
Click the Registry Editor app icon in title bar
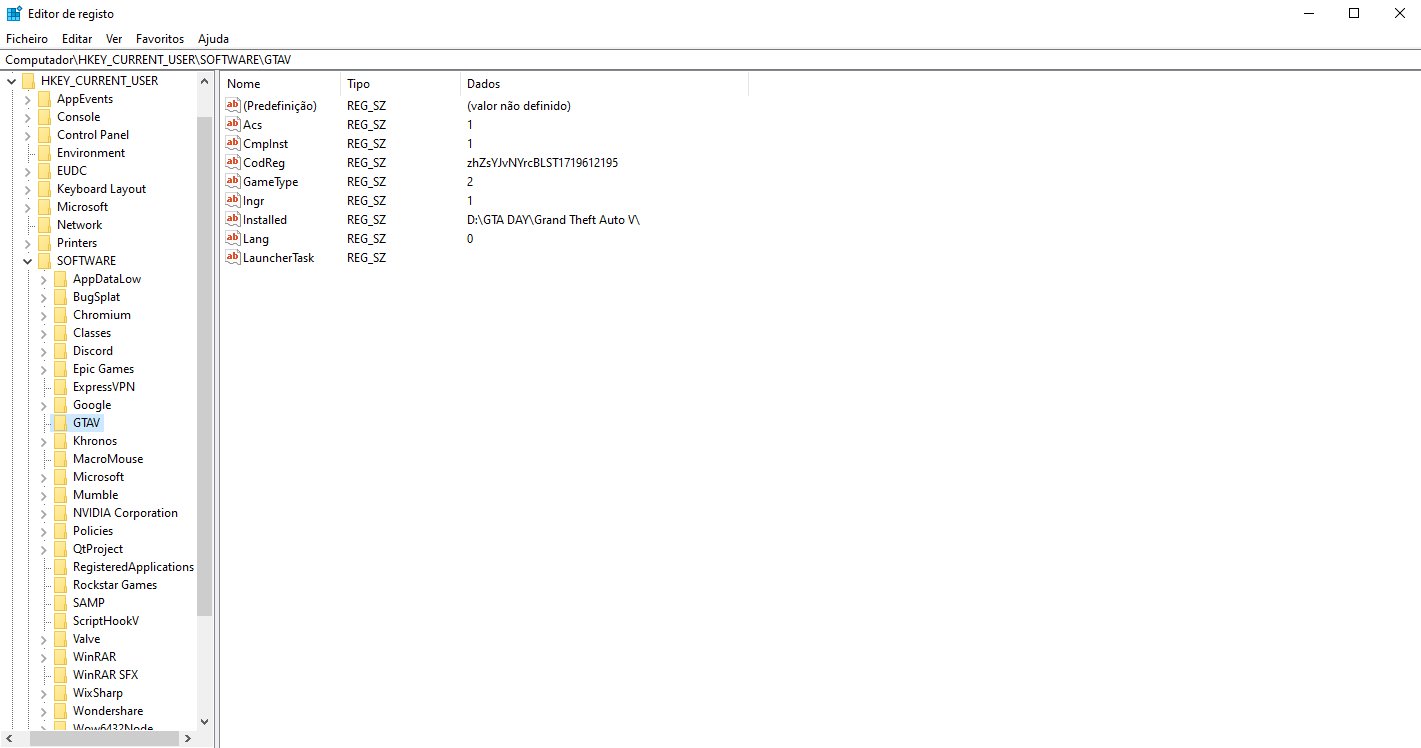pyautogui.click(x=14, y=14)
